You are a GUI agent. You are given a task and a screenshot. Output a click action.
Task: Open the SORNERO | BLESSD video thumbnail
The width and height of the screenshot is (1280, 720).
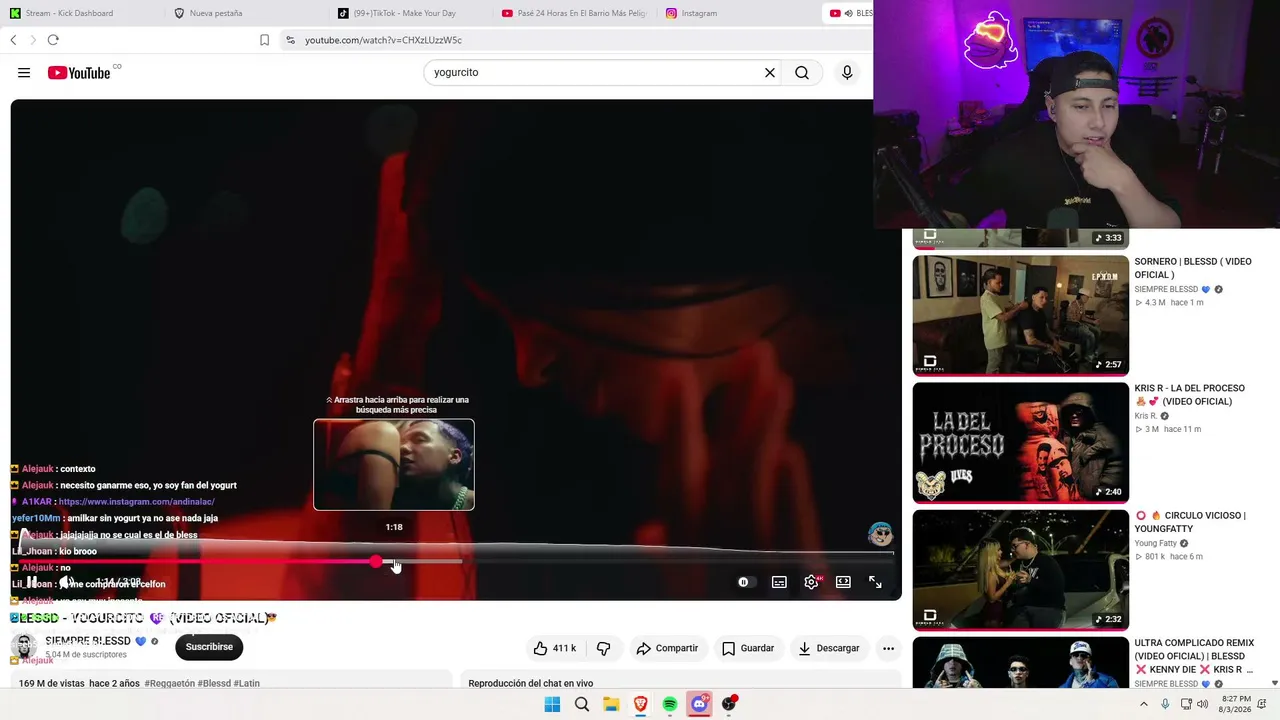tap(1021, 316)
